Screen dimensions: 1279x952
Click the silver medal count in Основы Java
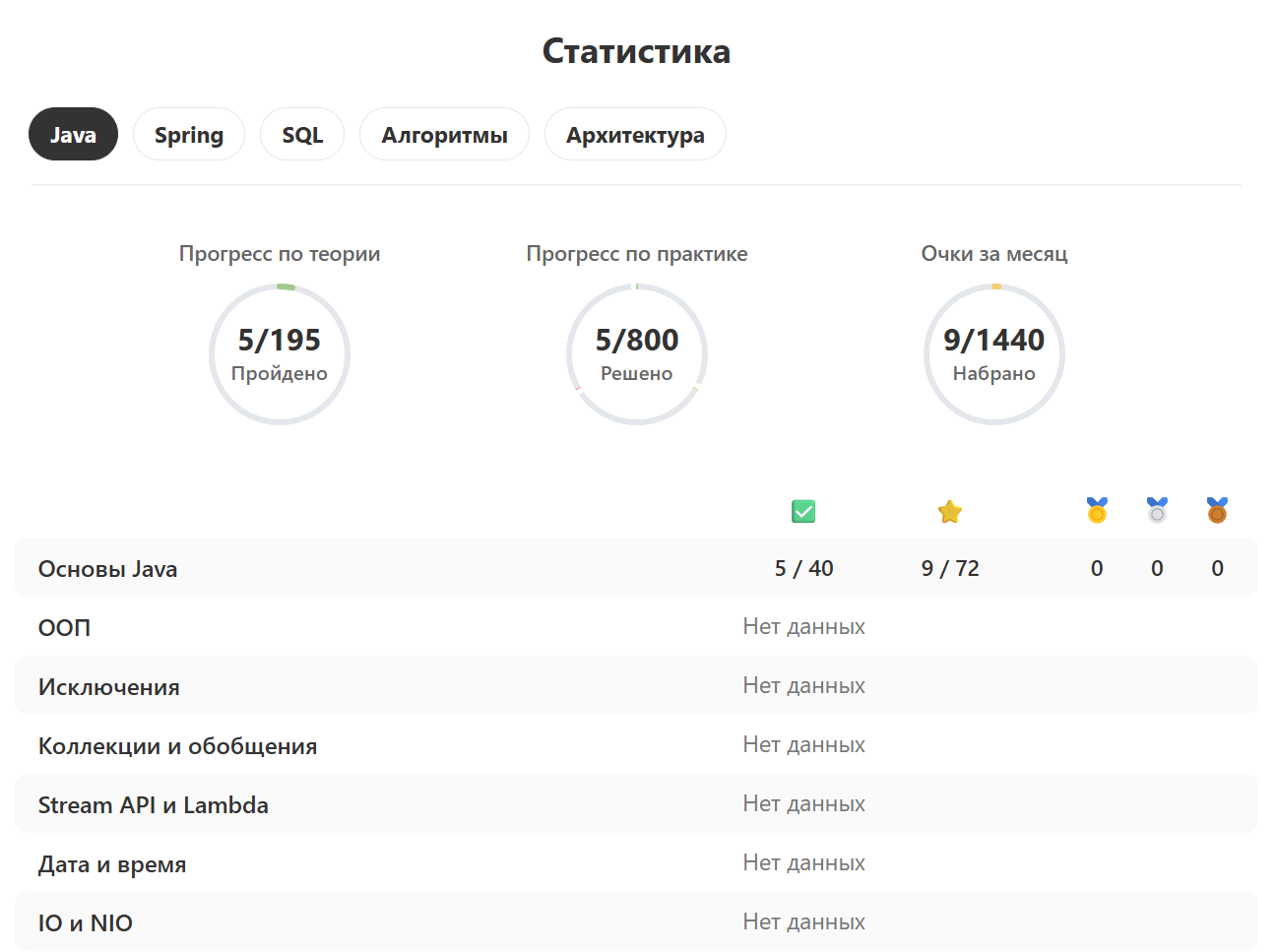pos(1157,568)
